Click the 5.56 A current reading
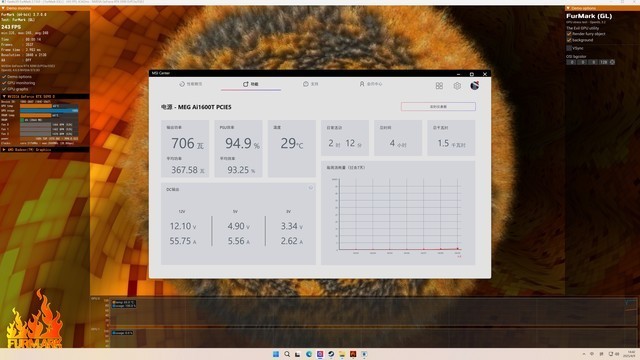Image resolution: width=640 pixels, height=360 pixels. point(238,241)
